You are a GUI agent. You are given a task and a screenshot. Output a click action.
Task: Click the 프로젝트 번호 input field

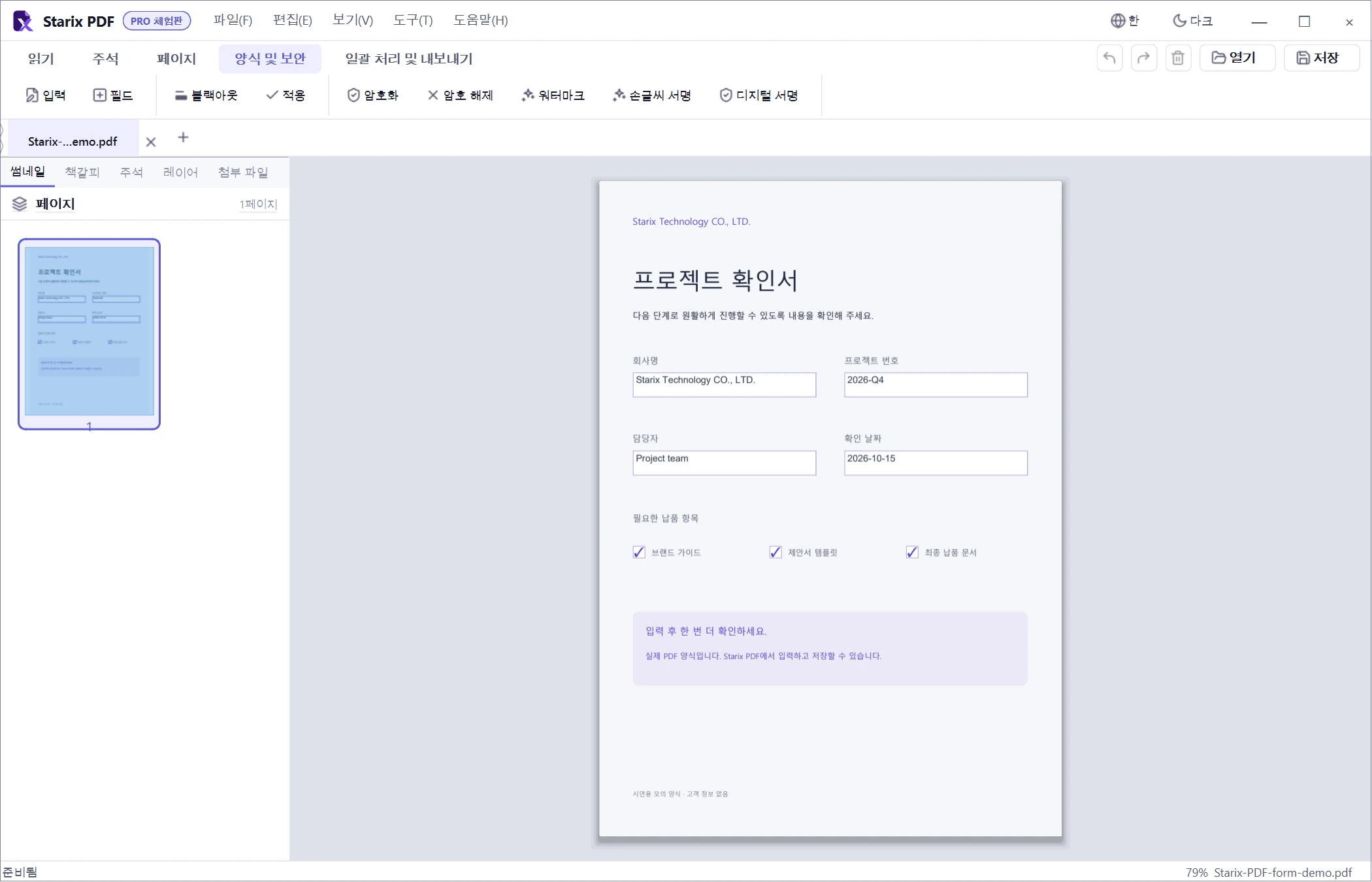(x=936, y=385)
